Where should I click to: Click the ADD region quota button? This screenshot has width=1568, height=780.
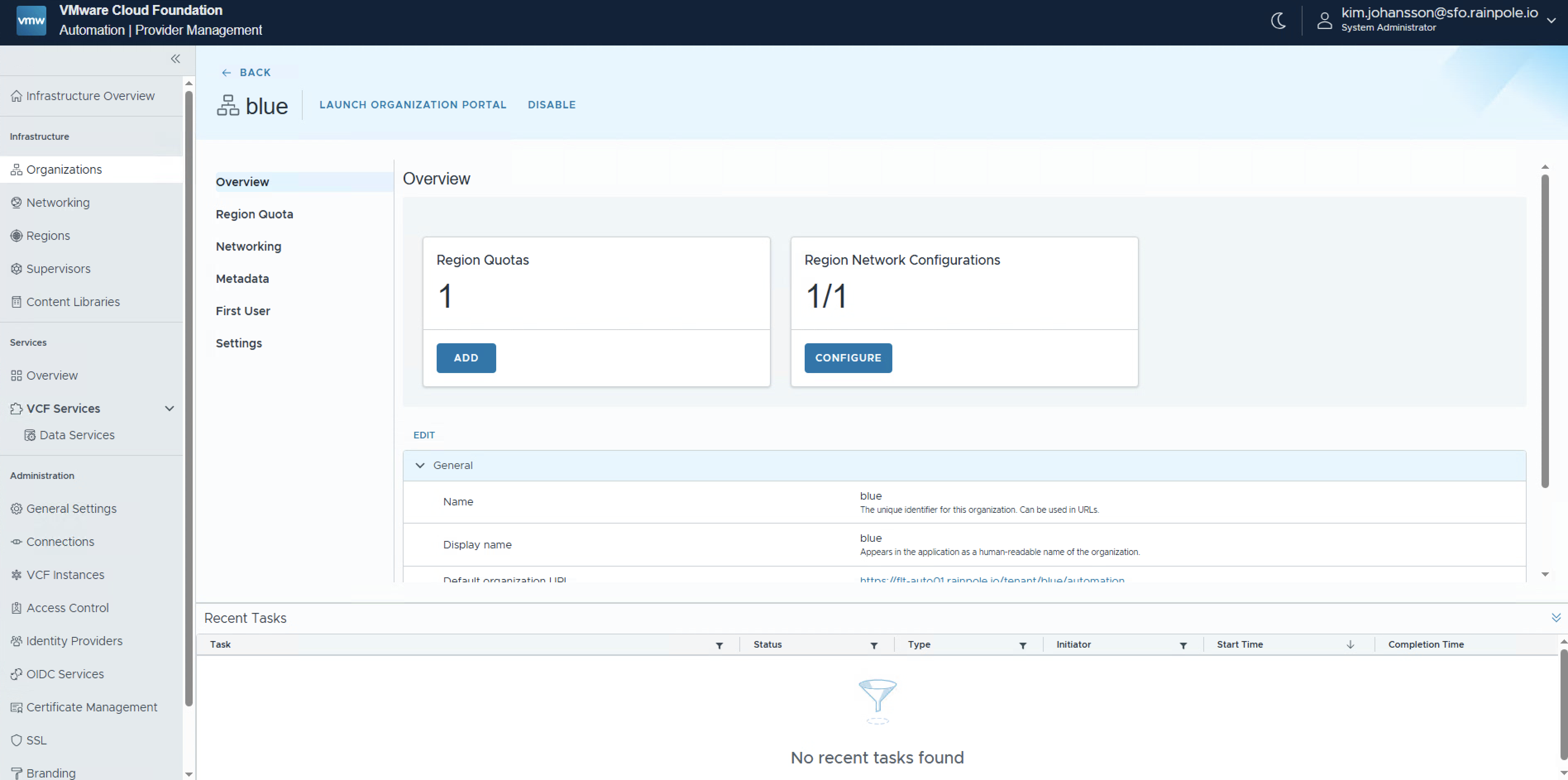466,358
